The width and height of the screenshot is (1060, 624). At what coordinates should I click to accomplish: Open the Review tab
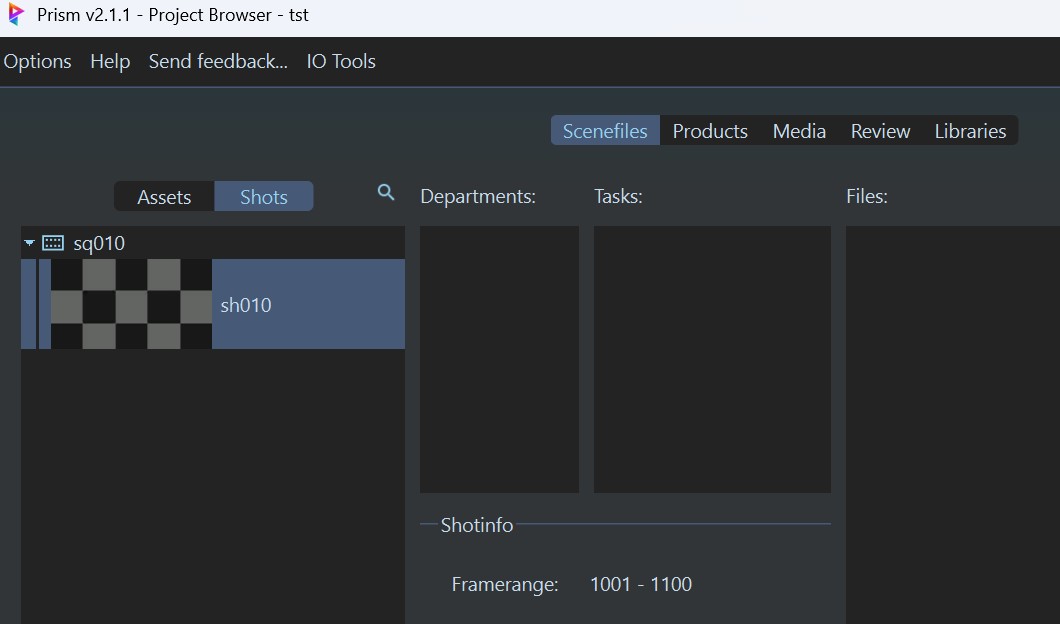click(x=880, y=131)
